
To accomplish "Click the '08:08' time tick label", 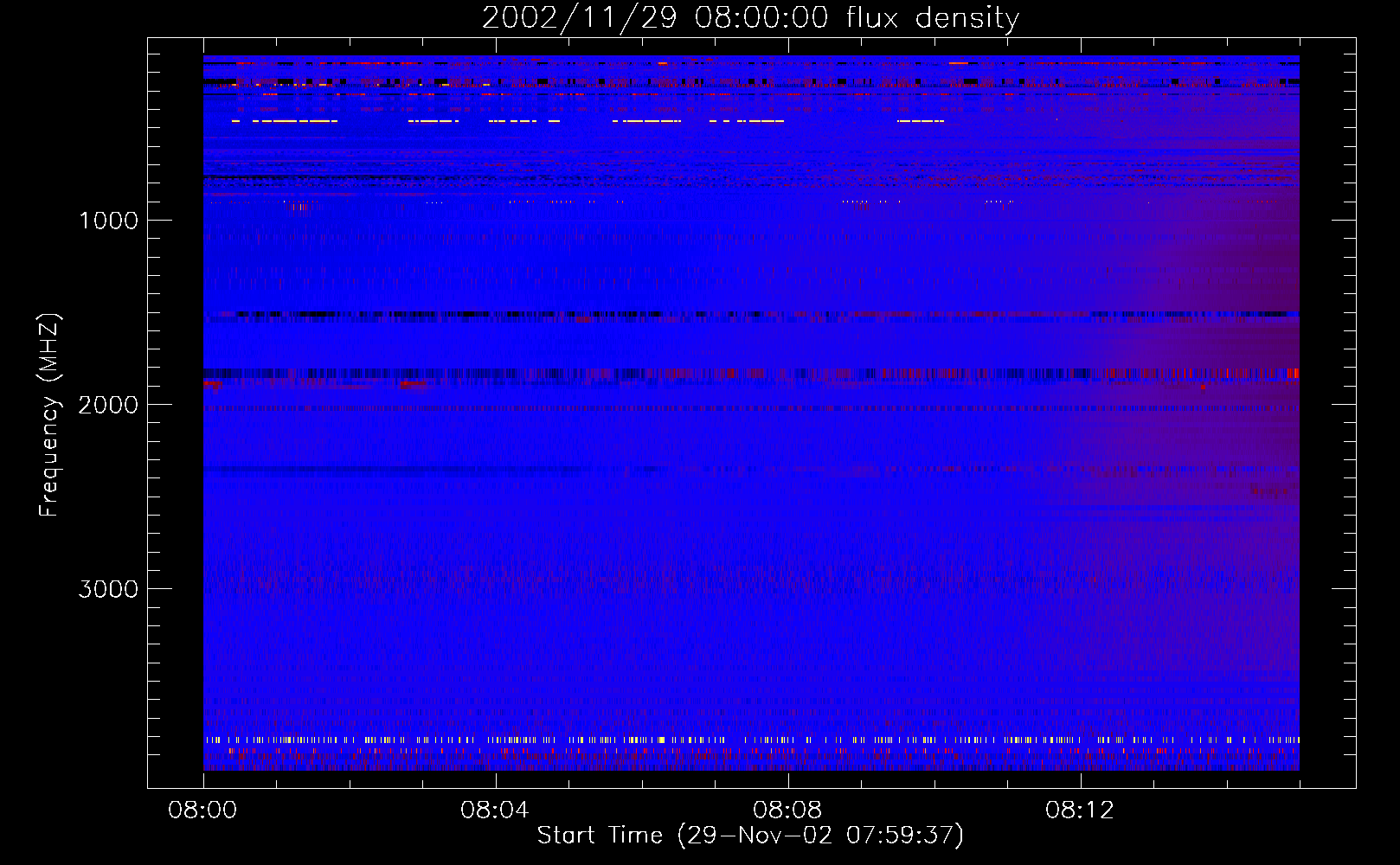I will point(787,811).
